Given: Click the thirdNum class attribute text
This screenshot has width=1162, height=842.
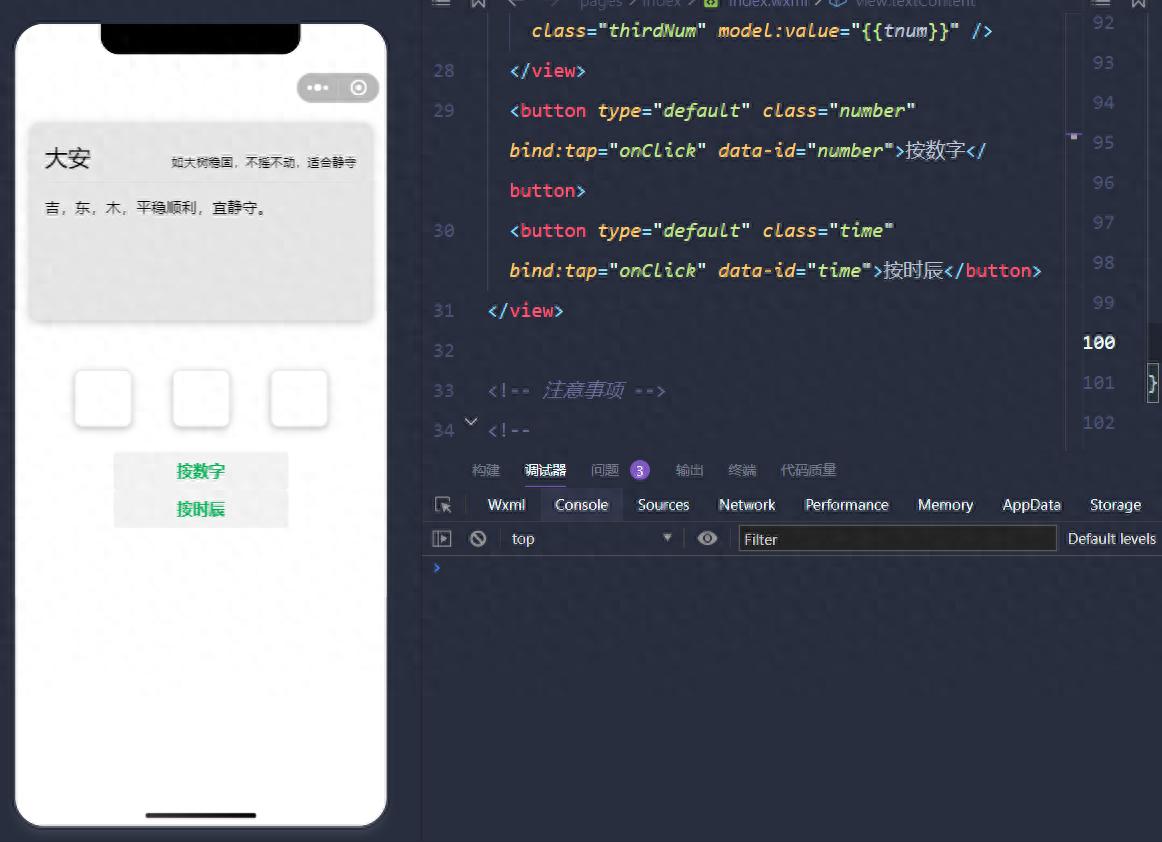Looking at the screenshot, I should click(x=618, y=30).
